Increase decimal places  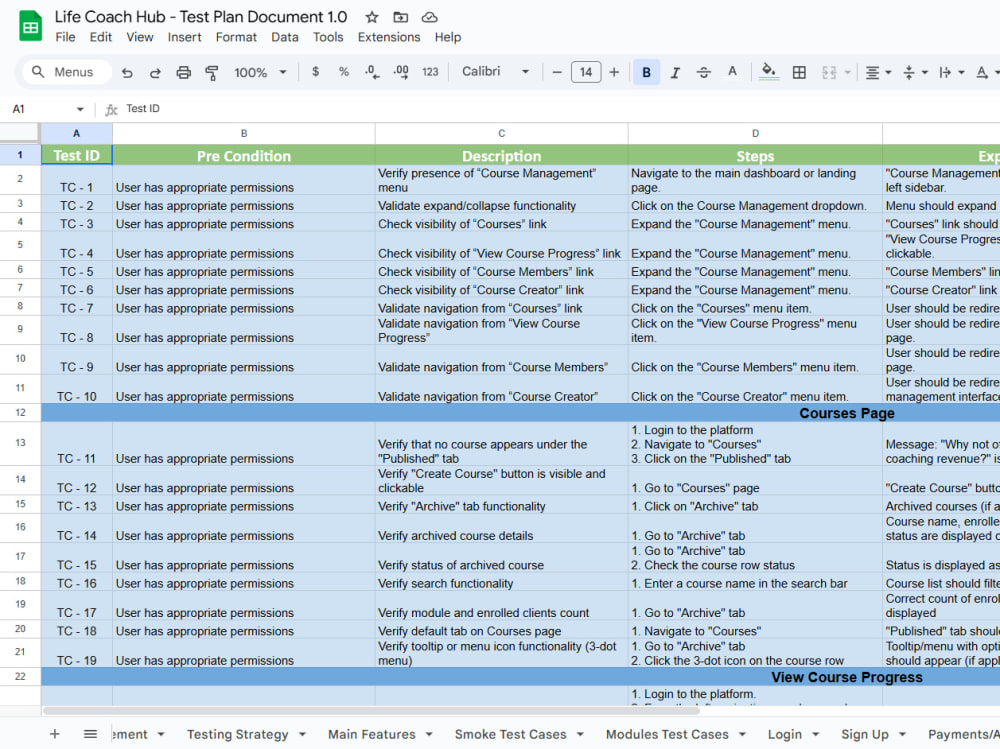pos(401,72)
